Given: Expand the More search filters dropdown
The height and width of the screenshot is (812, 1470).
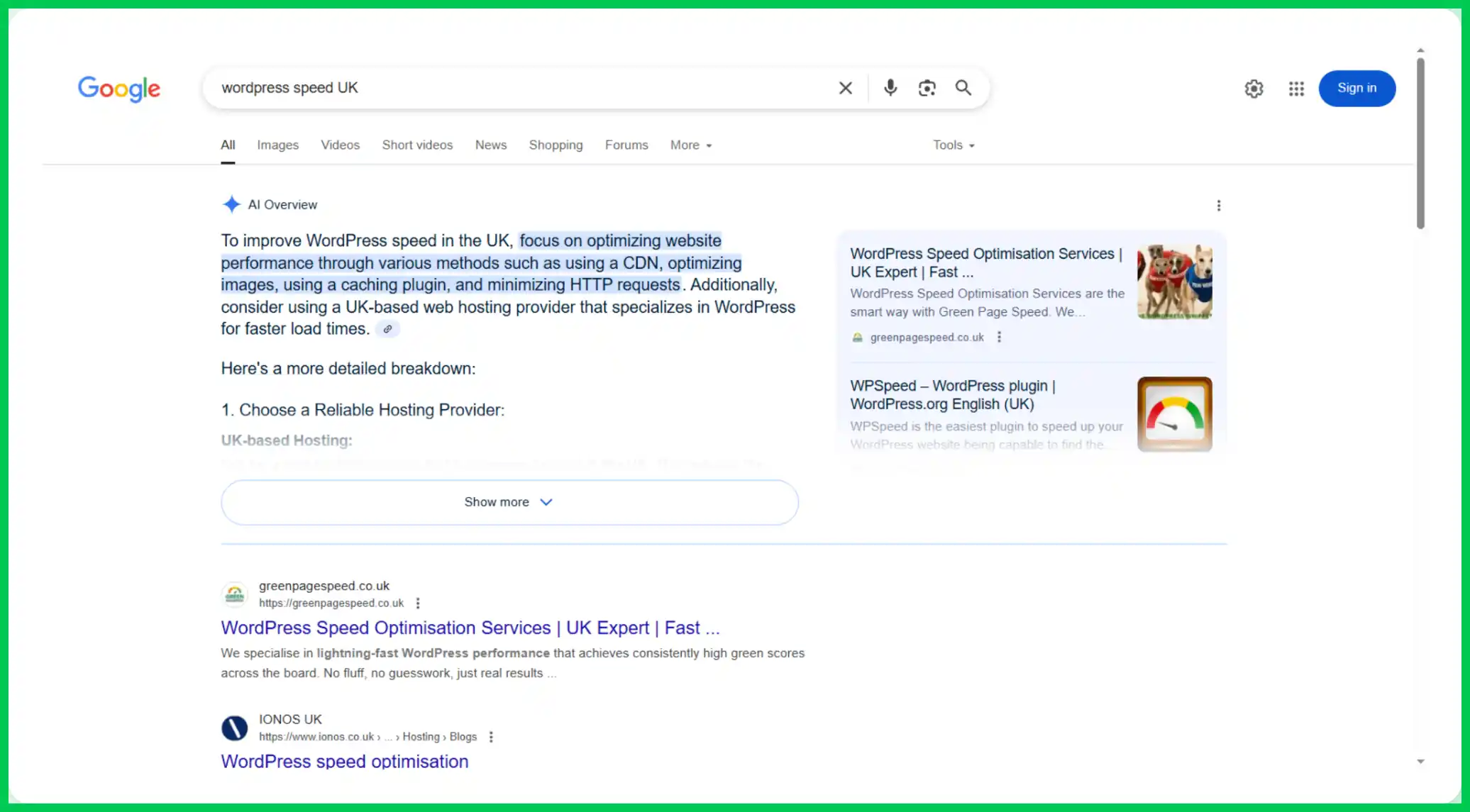Looking at the screenshot, I should coord(690,145).
